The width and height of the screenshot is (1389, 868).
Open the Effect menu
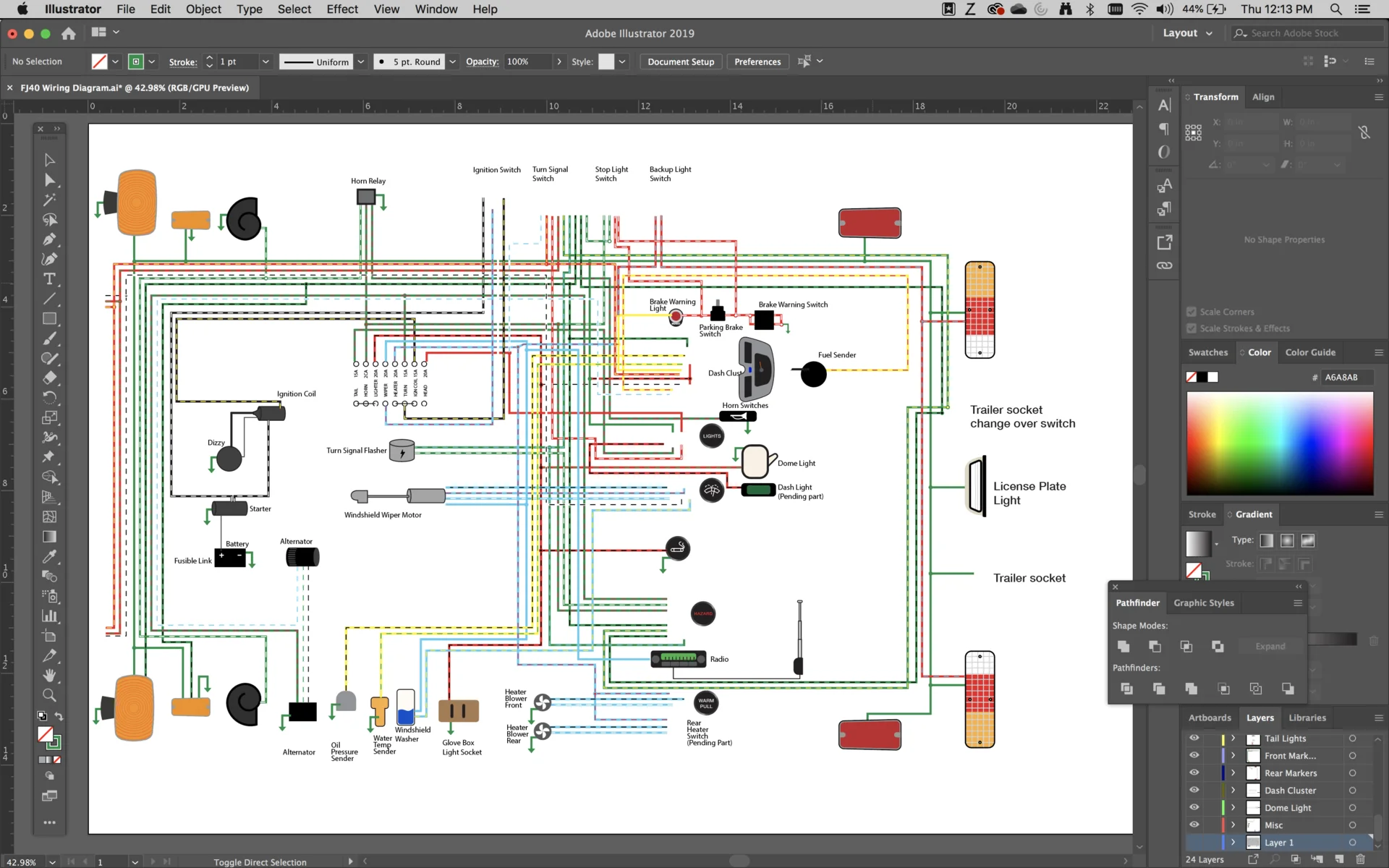click(x=342, y=9)
